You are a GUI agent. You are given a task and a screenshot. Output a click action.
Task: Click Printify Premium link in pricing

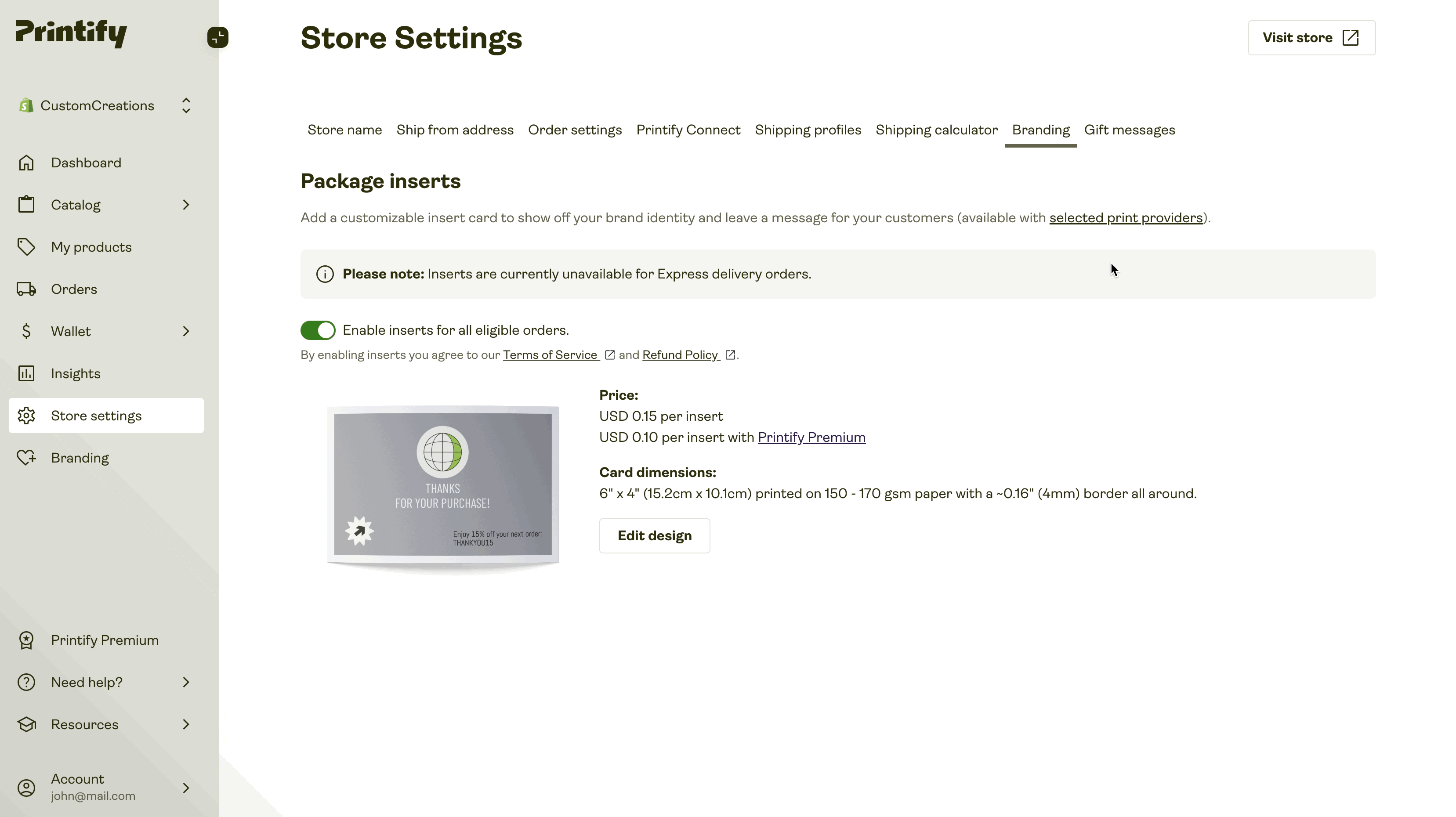[811, 437]
